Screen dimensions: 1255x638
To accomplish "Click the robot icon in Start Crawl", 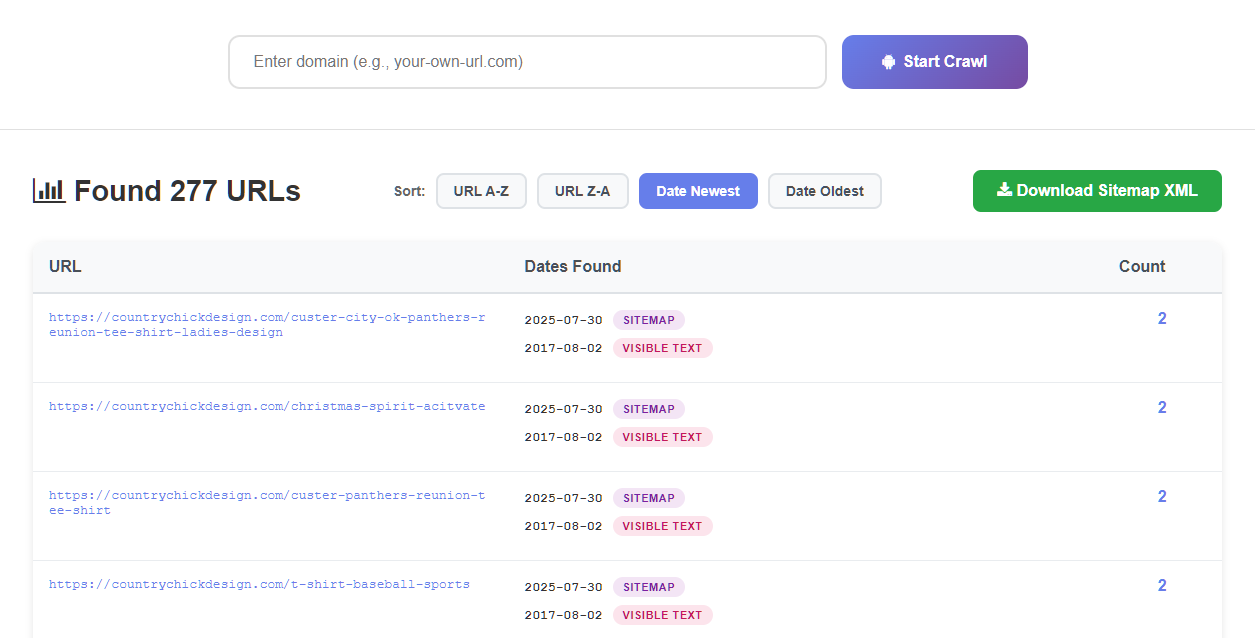I will click(x=888, y=62).
